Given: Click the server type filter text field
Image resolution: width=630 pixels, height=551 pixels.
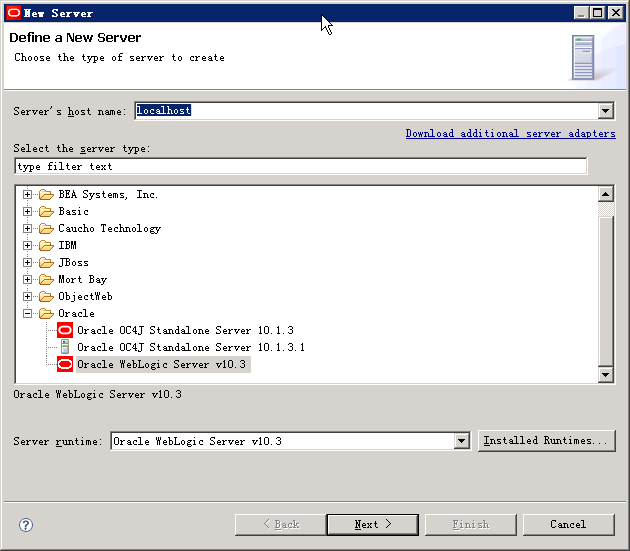Looking at the screenshot, I should (x=301, y=166).
